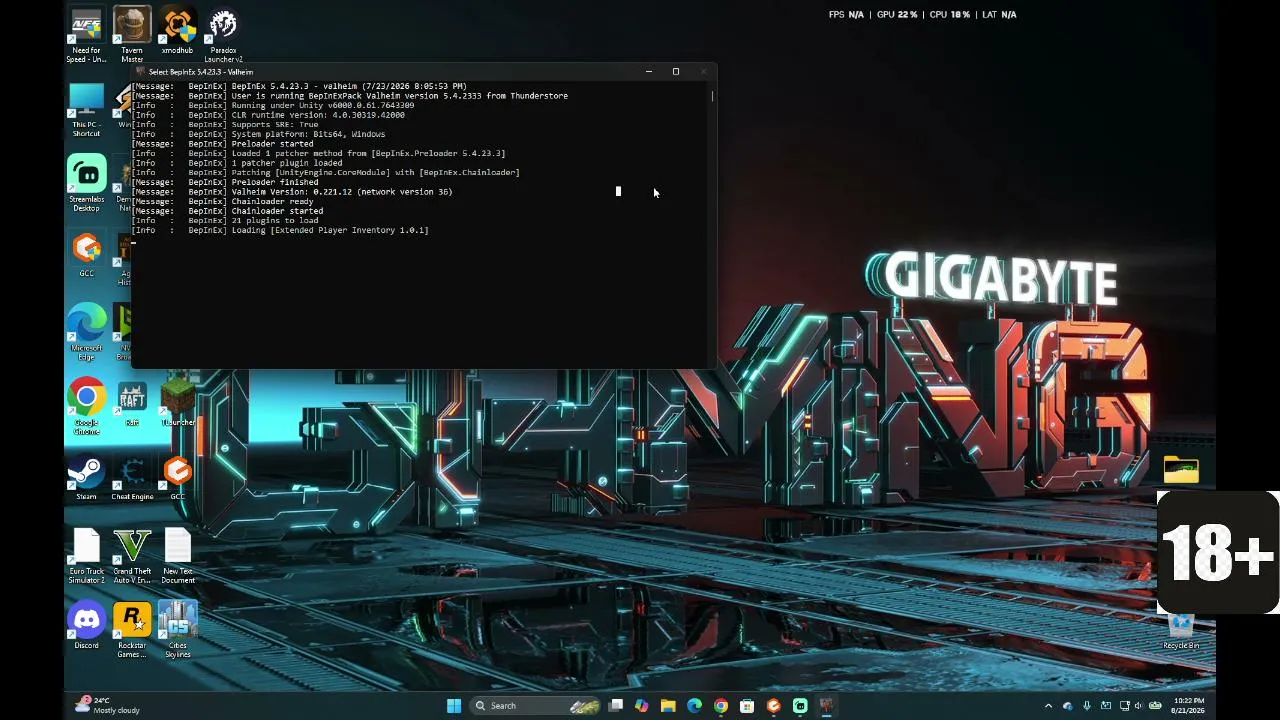1280x720 pixels.
Task: Switch to Microsoft Edge on the taskbar
Action: pos(694,705)
